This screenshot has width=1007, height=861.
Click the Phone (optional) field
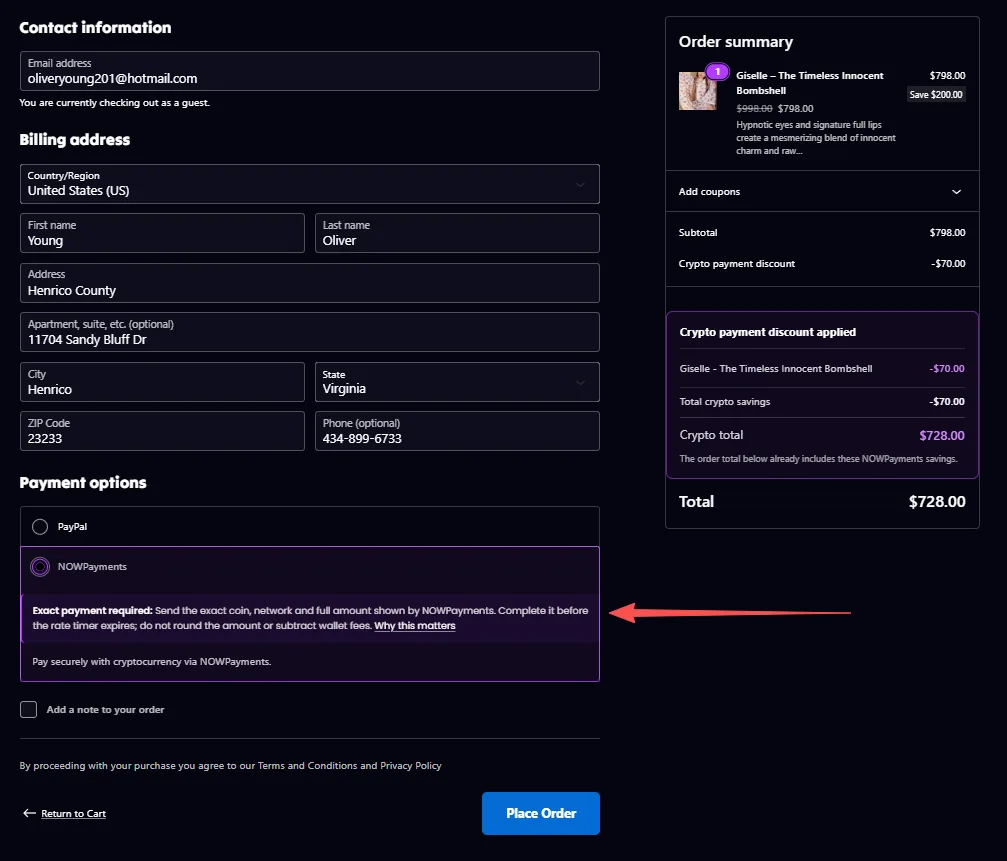coord(457,431)
